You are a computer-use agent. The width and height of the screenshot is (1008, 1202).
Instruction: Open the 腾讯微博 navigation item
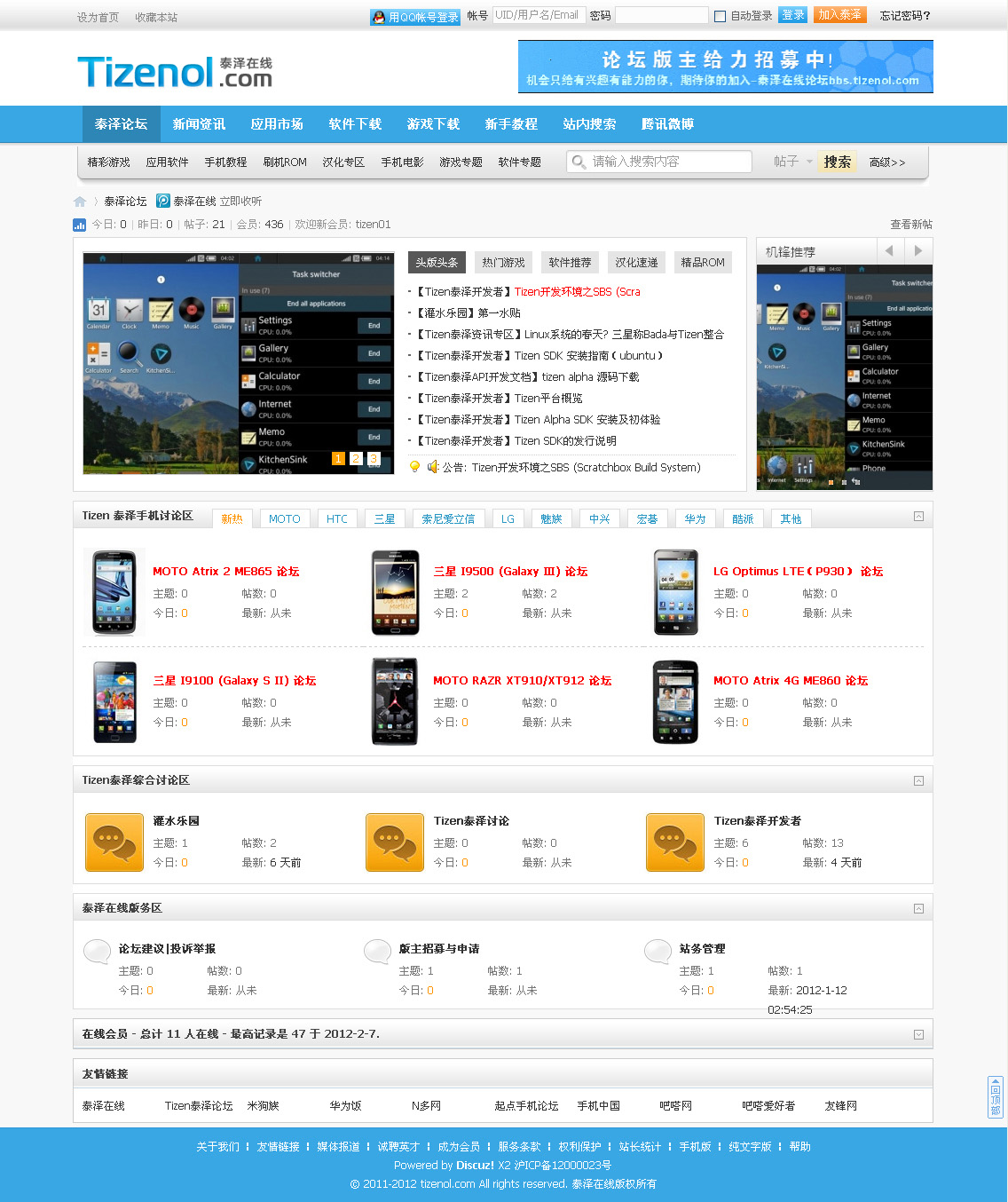pos(668,124)
